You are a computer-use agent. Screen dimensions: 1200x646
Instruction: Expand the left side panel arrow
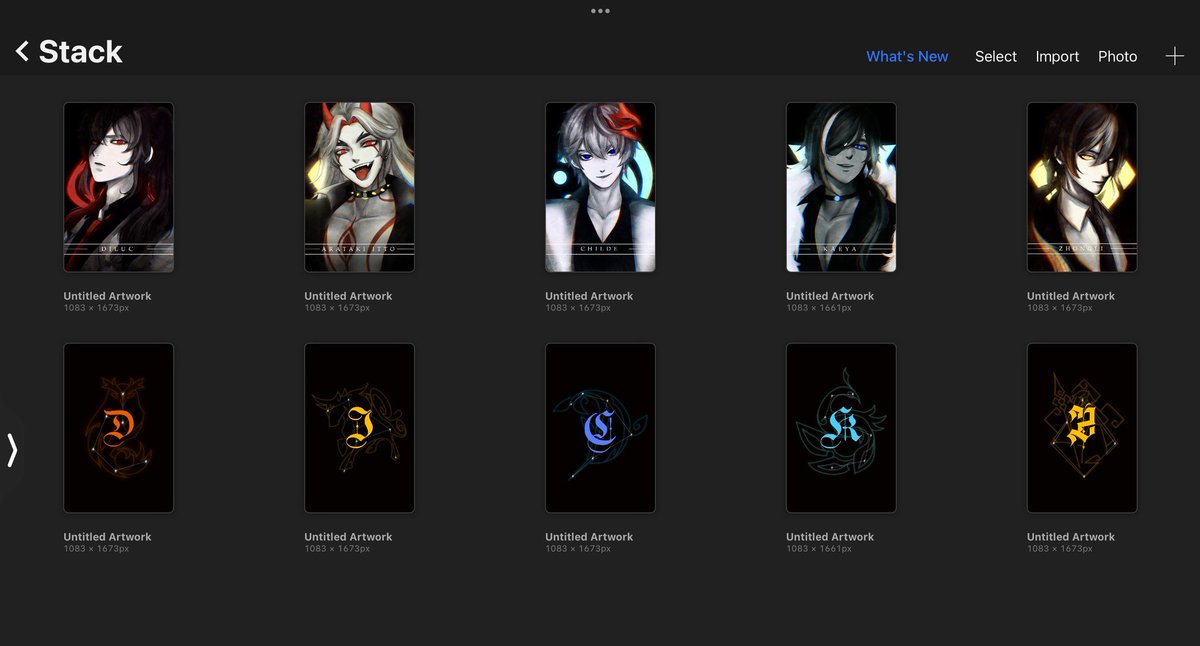click(12, 450)
